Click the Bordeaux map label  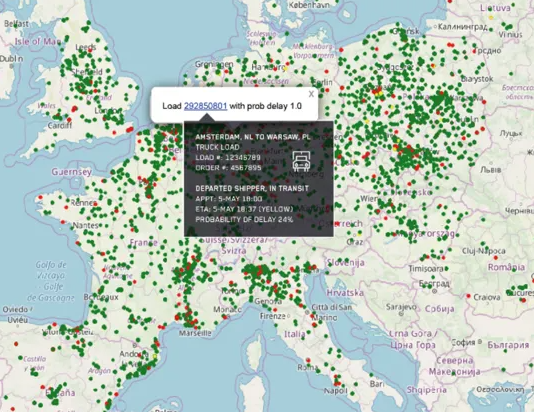101,297
